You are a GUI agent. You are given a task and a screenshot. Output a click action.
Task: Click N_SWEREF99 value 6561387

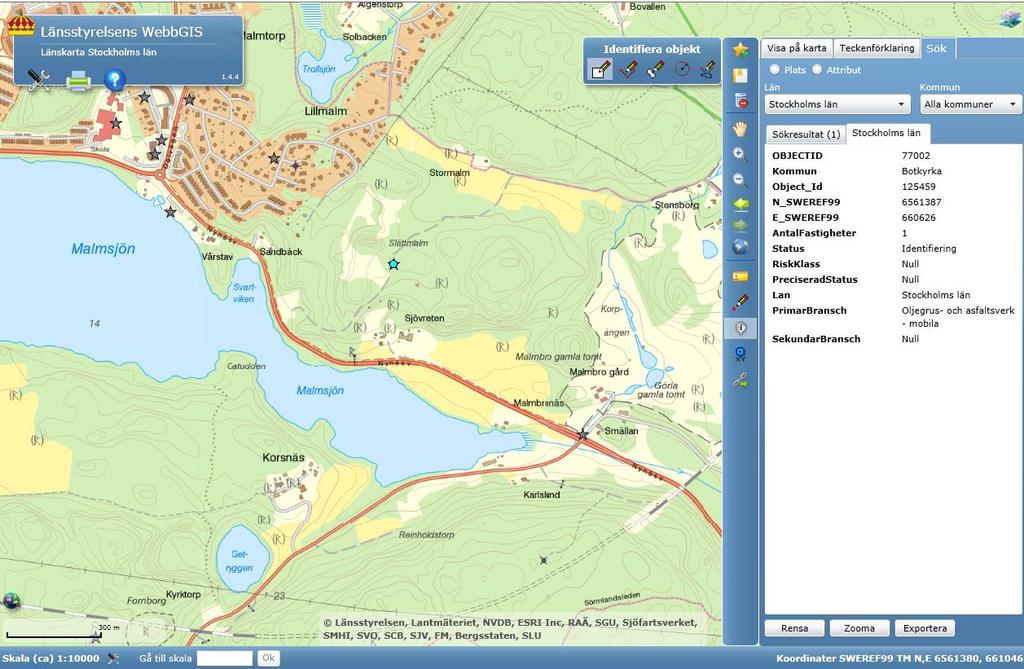point(921,202)
